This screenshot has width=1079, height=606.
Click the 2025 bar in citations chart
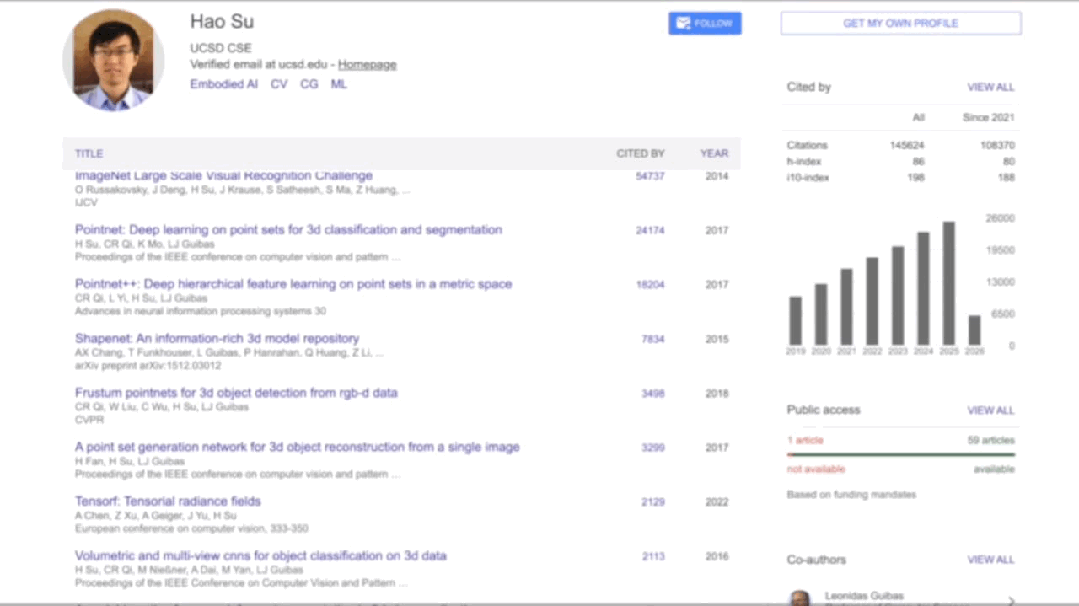pyautogui.click(x=948, y=284)
